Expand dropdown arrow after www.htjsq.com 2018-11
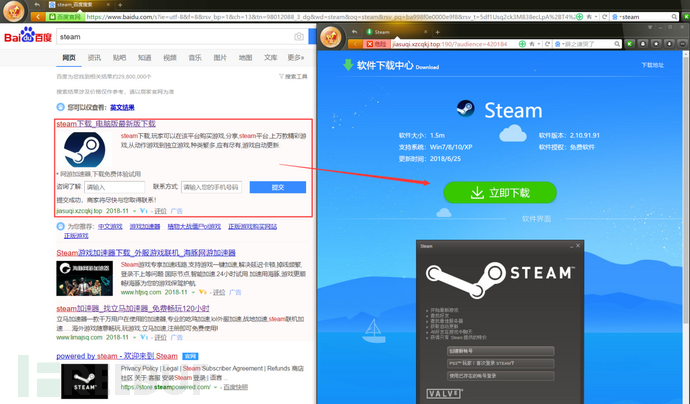This screenshot has width=690, height=404. tap(193, 292)
